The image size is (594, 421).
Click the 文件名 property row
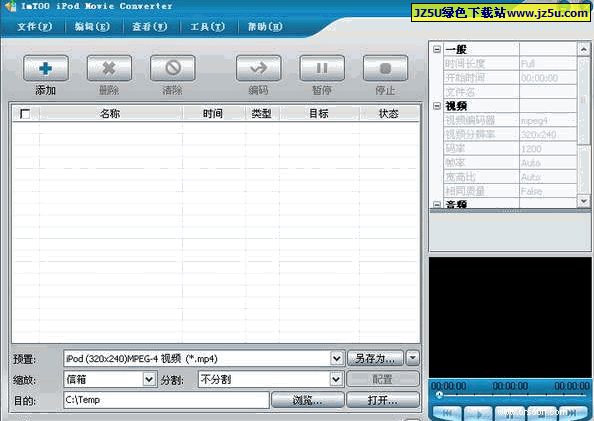tap(510, 92)
